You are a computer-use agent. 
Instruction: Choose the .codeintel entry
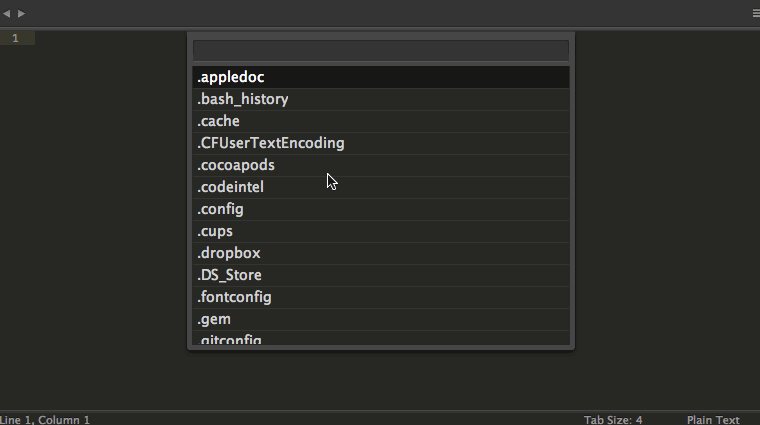coord(381,188)
